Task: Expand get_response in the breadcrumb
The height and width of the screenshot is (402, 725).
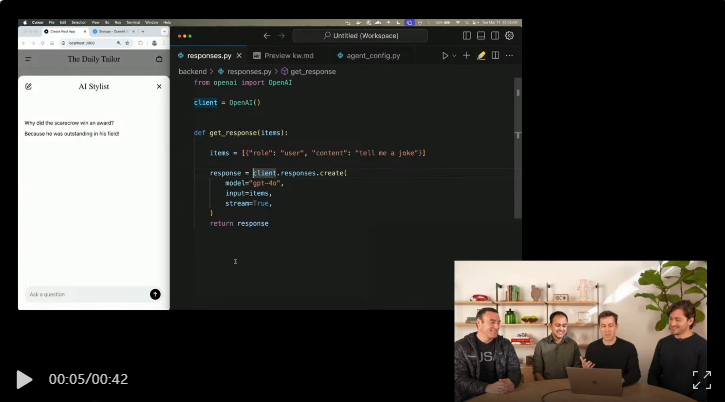Action: [312, 72]
